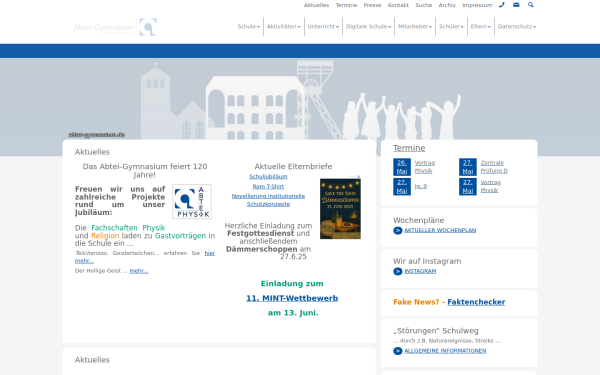Click the phone icon in top bar

coord(502,5)
